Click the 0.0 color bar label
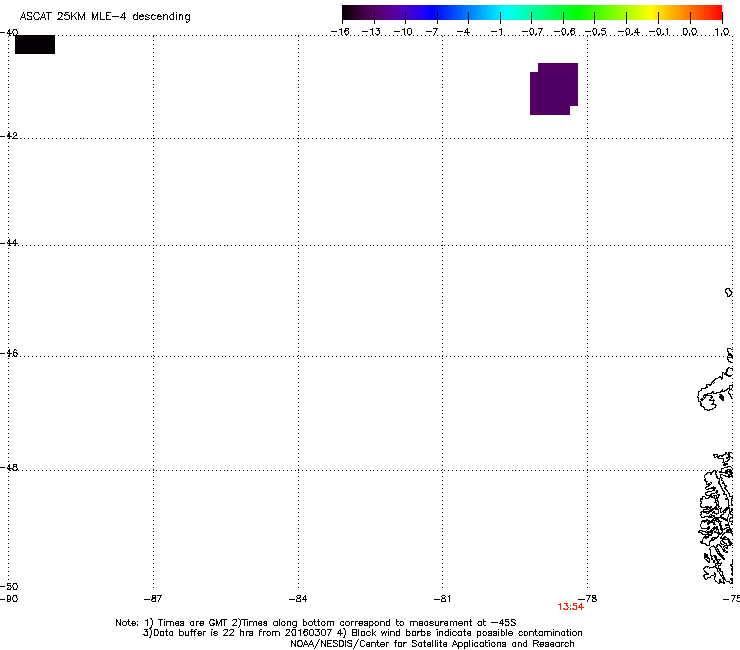The height and width of the screenshot is (650, 740). coord(690,32)
